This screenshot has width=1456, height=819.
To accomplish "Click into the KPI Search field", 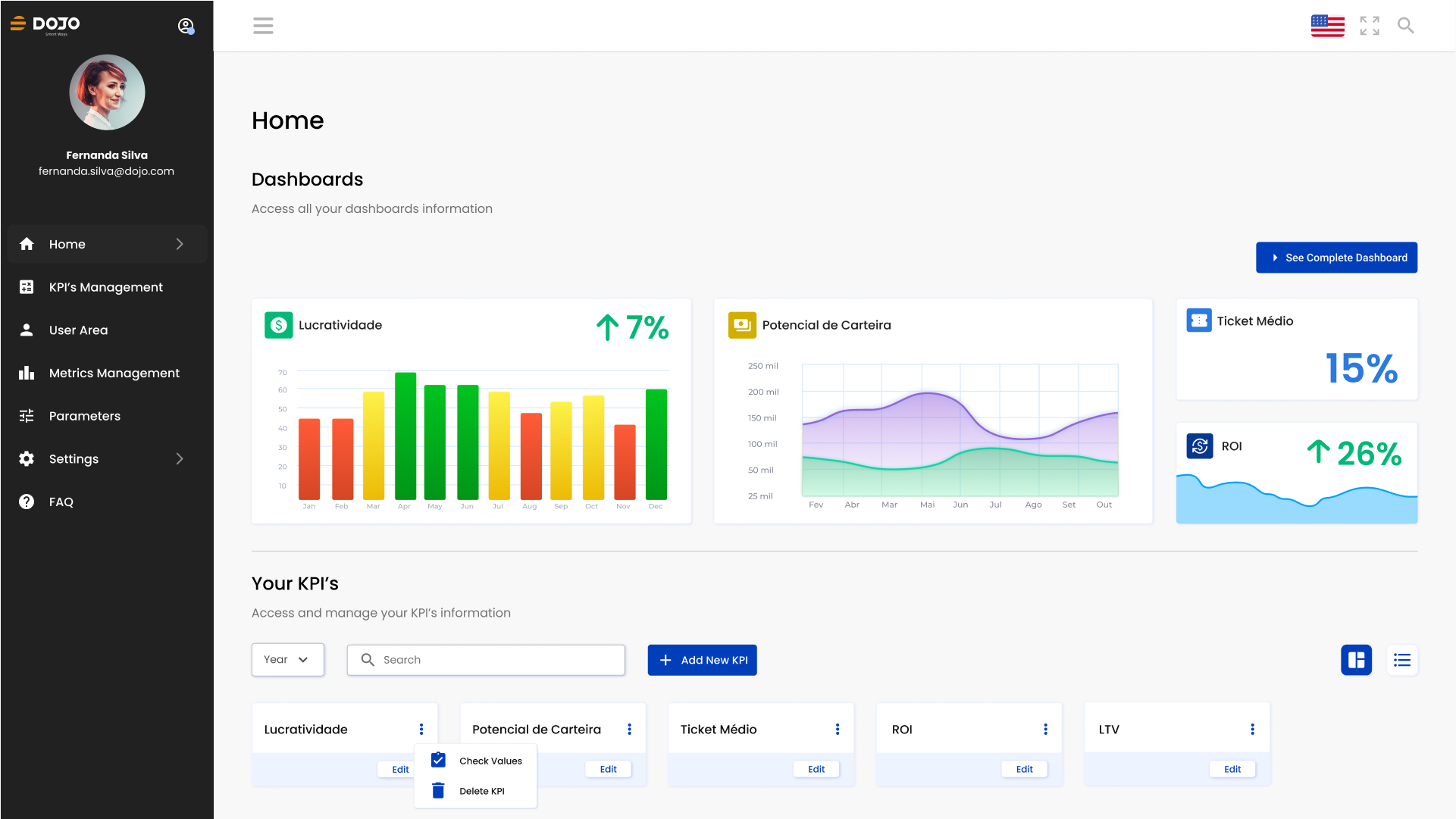I will pos(486,660).
